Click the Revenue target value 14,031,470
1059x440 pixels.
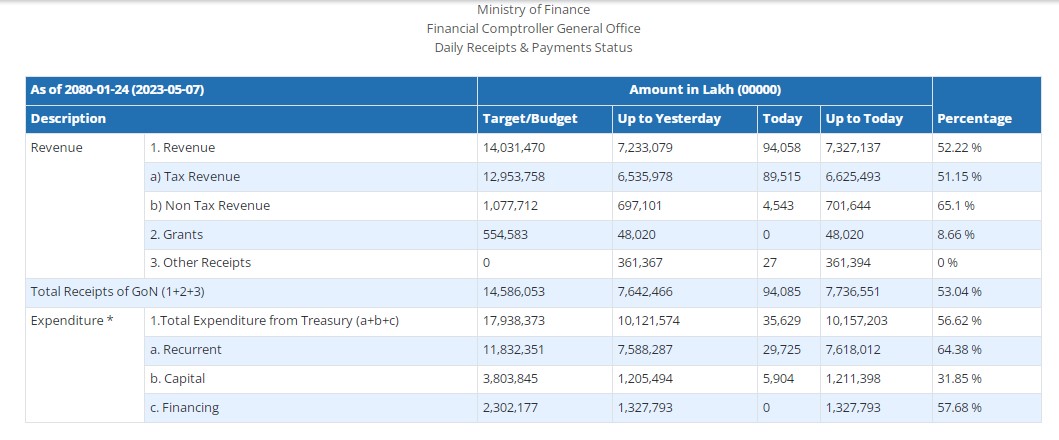coord(514,148)
